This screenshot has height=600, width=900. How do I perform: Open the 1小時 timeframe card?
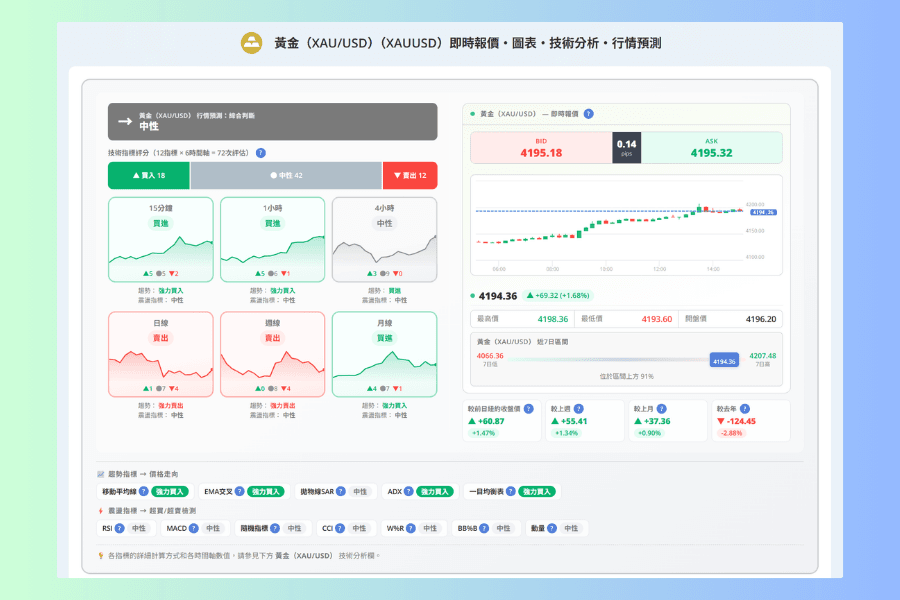click(273, 239)
